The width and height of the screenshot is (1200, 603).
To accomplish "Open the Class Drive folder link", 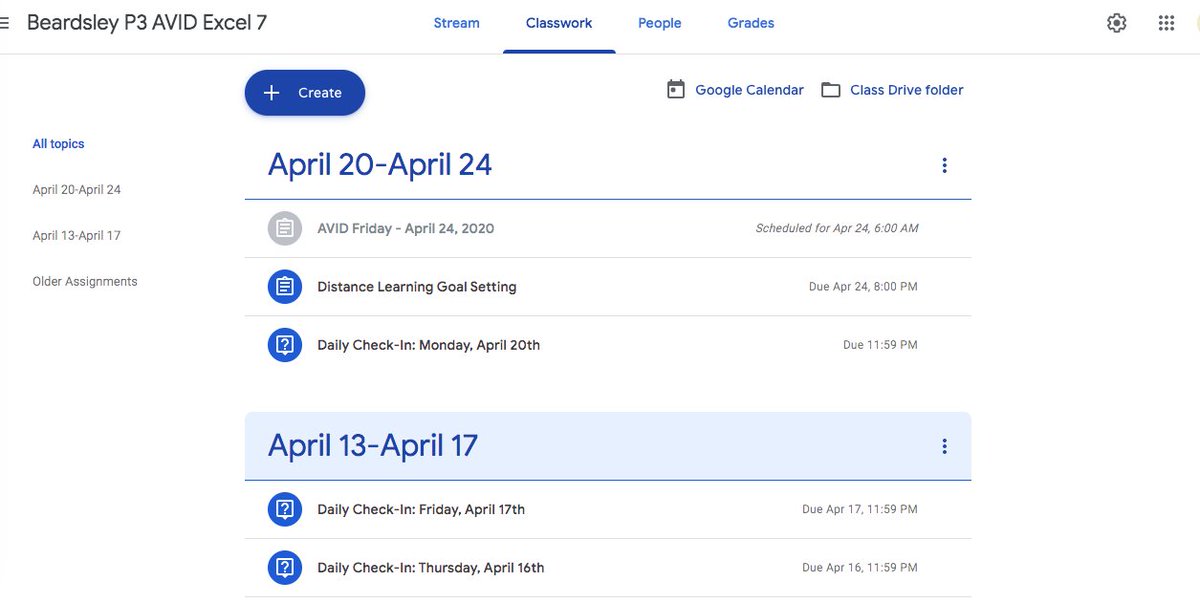I will (907, 90).
